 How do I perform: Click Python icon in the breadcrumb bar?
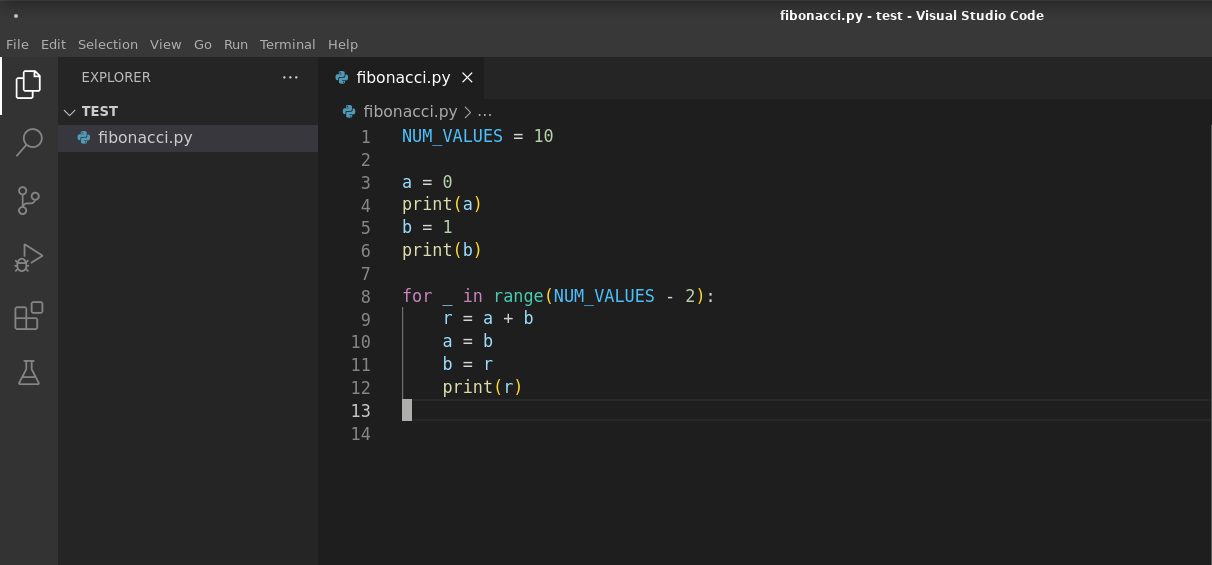tap(349, 112)
